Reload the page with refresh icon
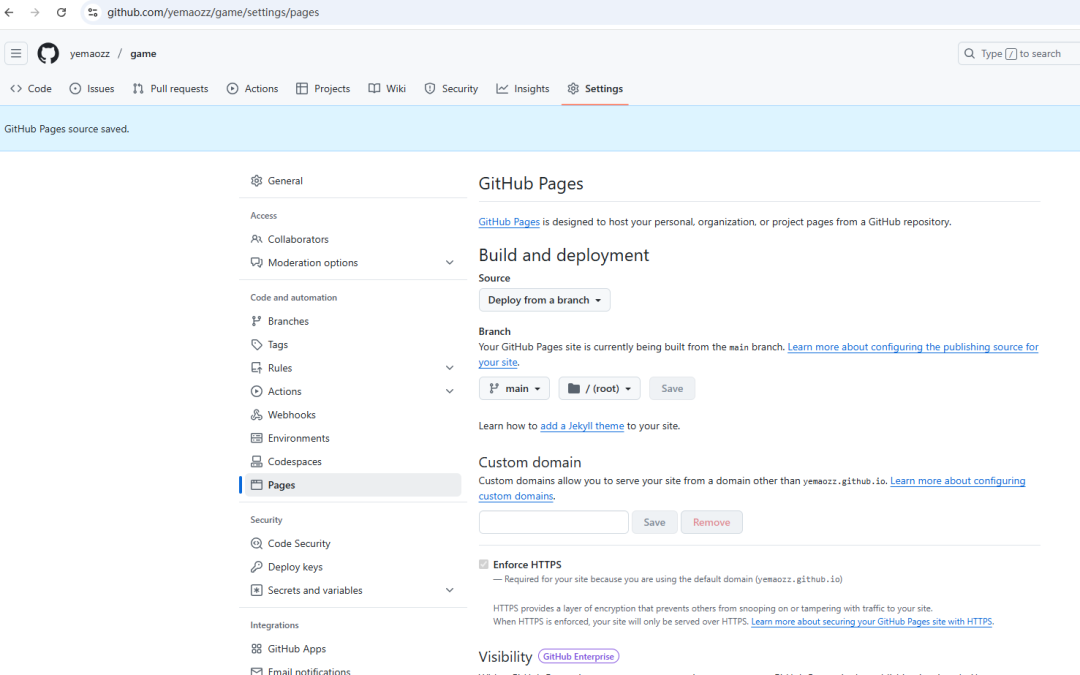Image resolution: width=1080 pixels, height=675 pixels. [61, 12]
